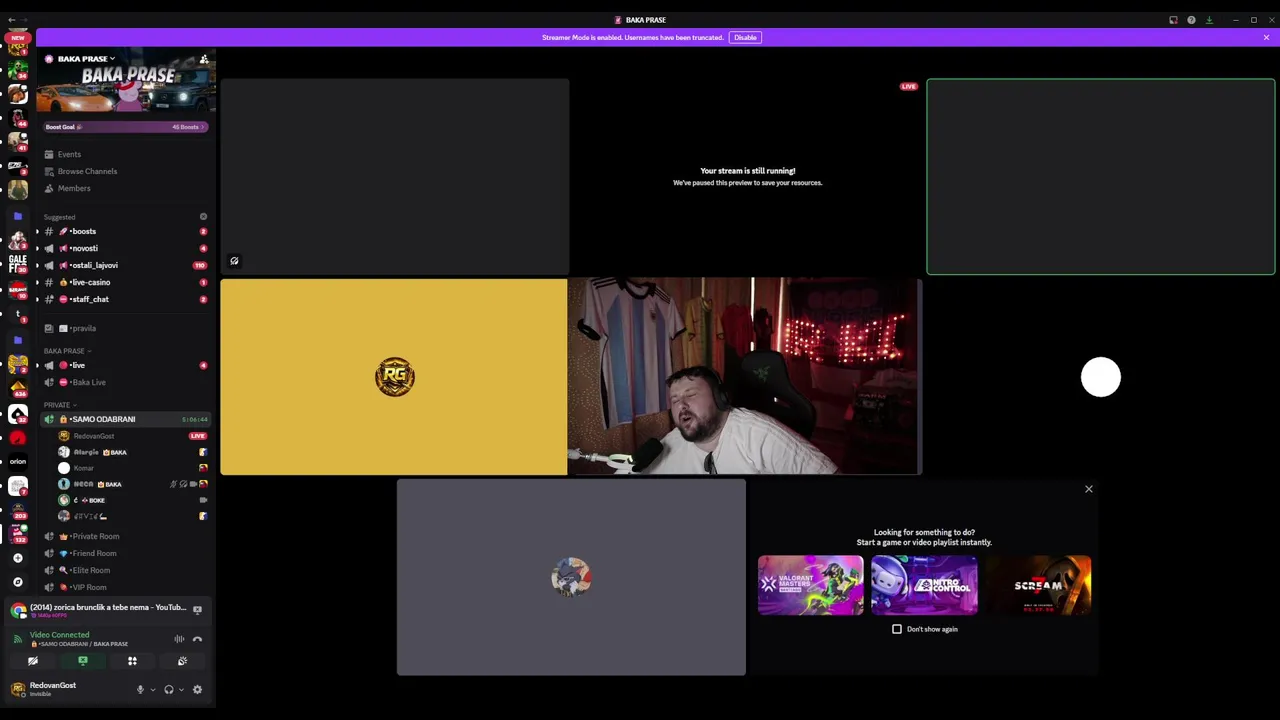Open the server icon with 32 badge
1280x720 pixels.
point(17,412)
